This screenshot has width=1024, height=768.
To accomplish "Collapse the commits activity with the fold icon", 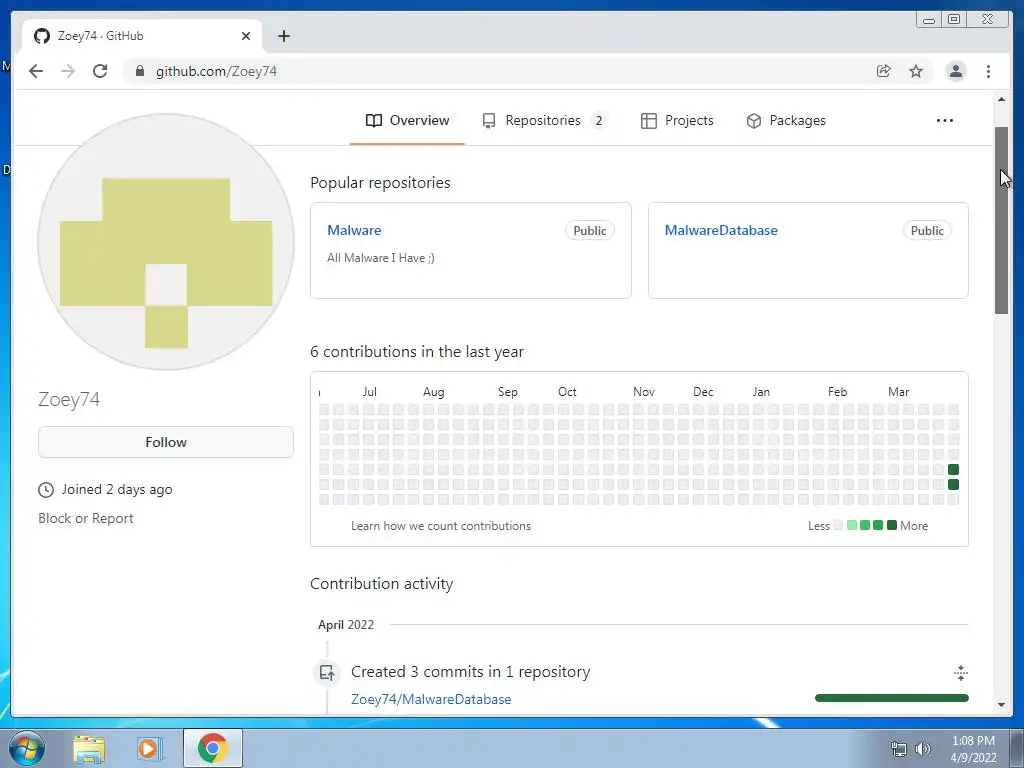I will point(961,673).
